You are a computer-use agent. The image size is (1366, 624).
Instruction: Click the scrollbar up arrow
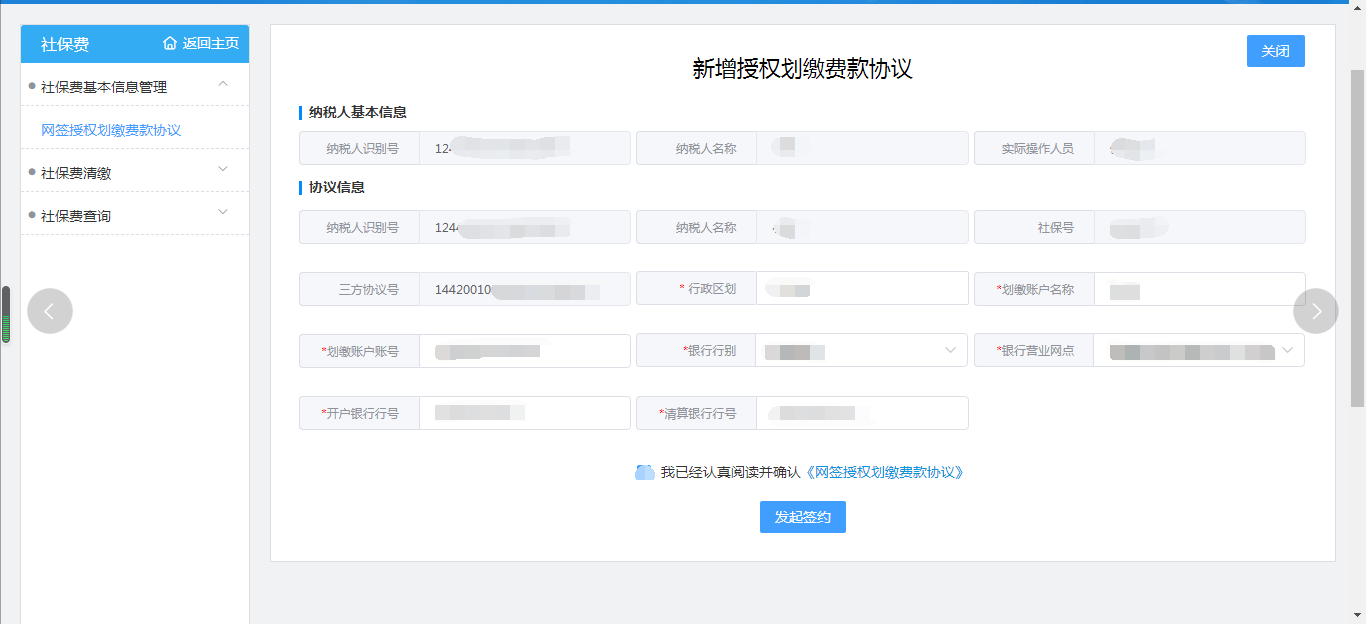[1358, 8]
